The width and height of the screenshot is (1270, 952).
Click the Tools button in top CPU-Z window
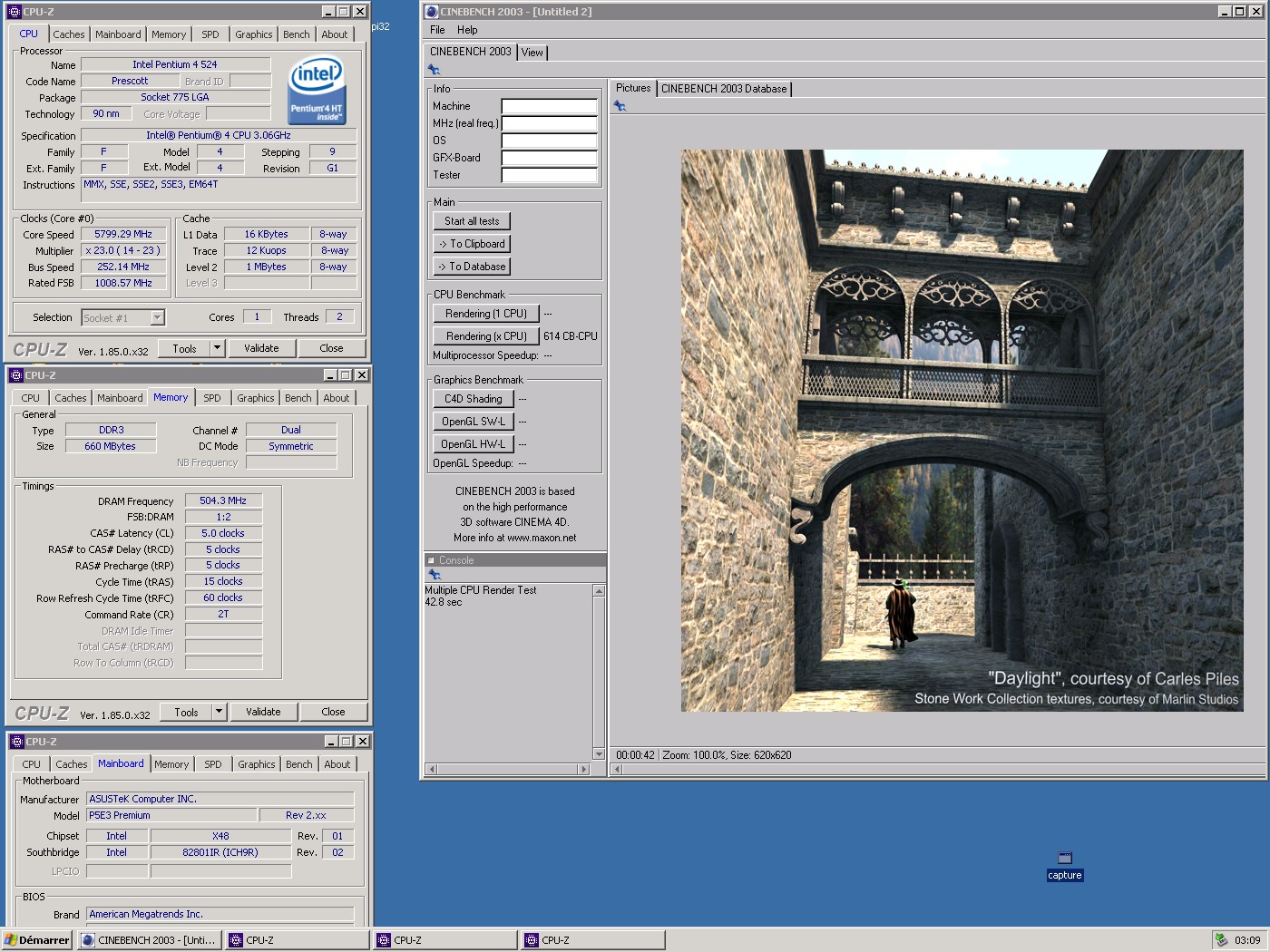point(184,348)
